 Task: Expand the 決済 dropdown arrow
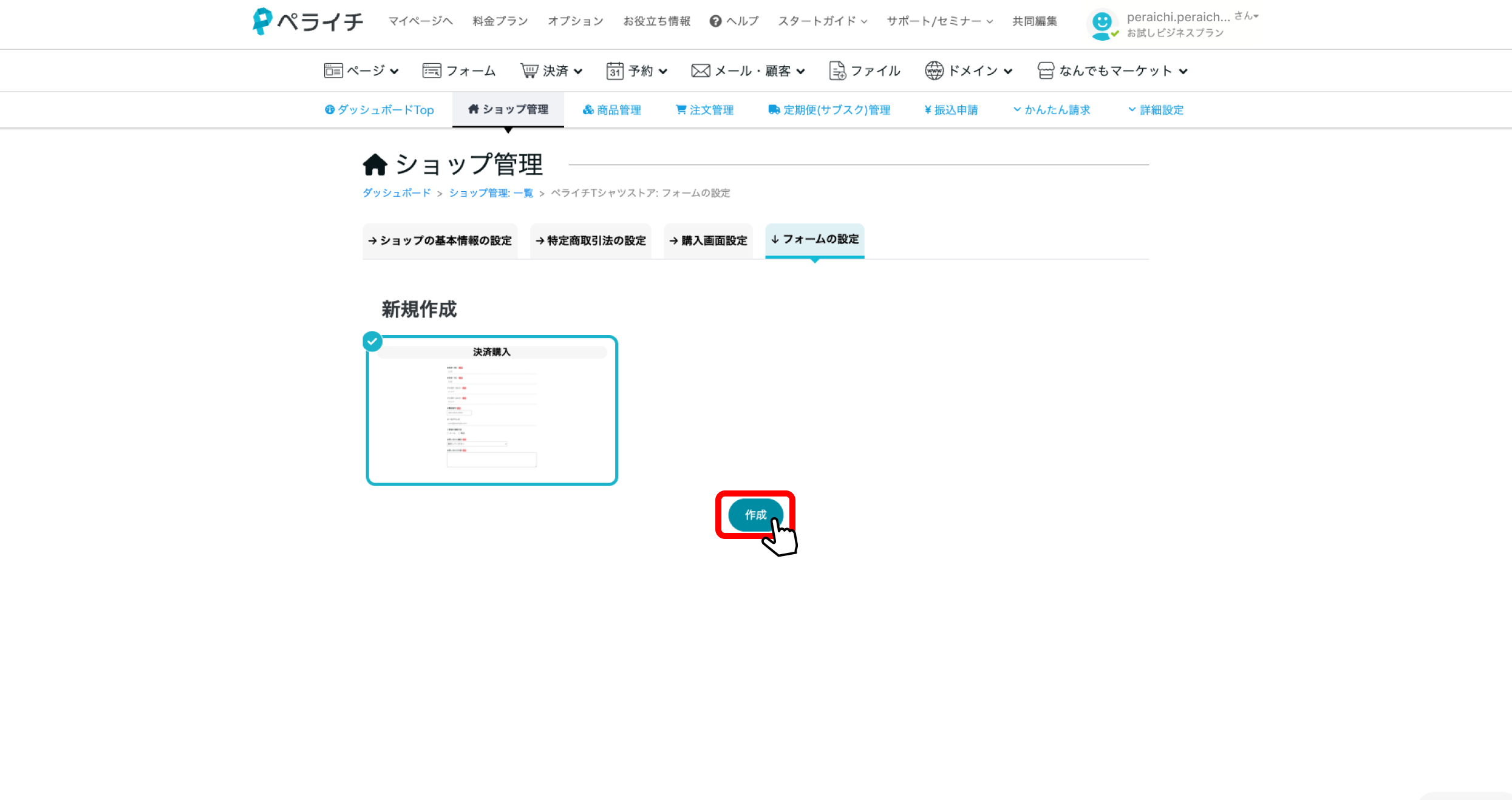(578, 72)
